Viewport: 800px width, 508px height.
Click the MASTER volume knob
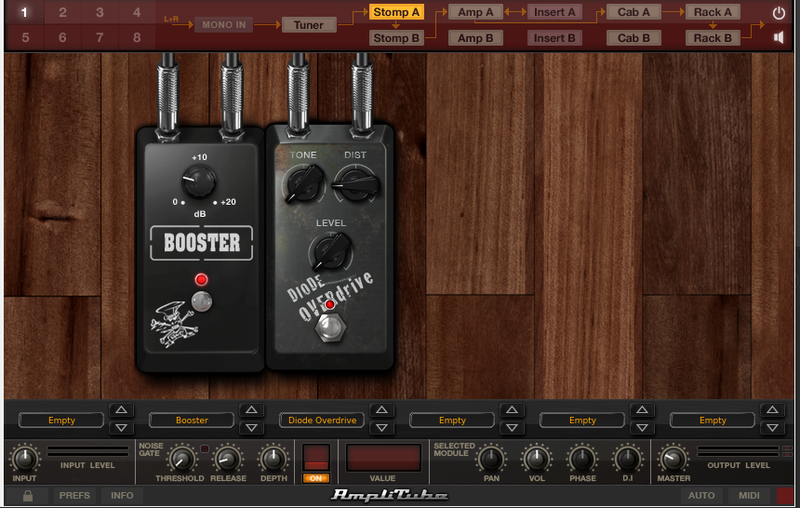672,458
